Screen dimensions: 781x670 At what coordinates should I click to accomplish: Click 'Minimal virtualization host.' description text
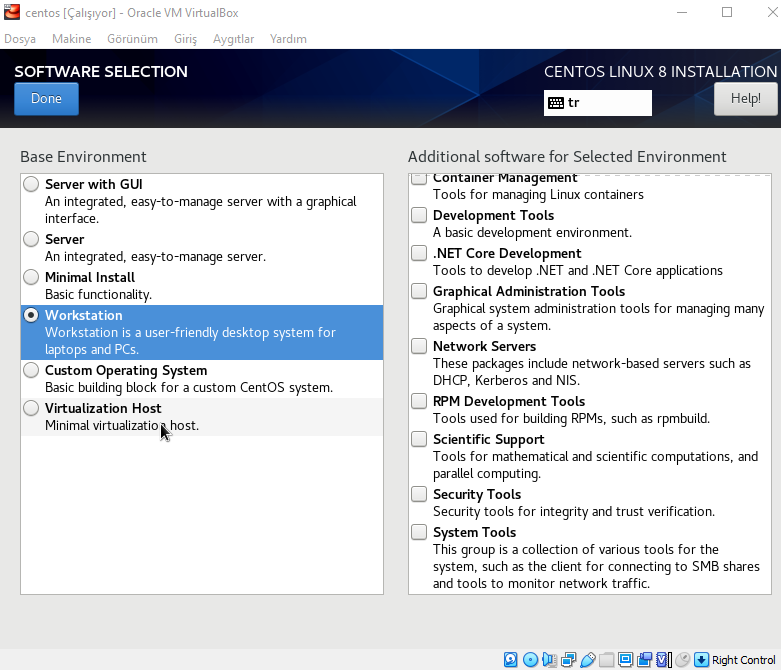click(x=122, y=425)
